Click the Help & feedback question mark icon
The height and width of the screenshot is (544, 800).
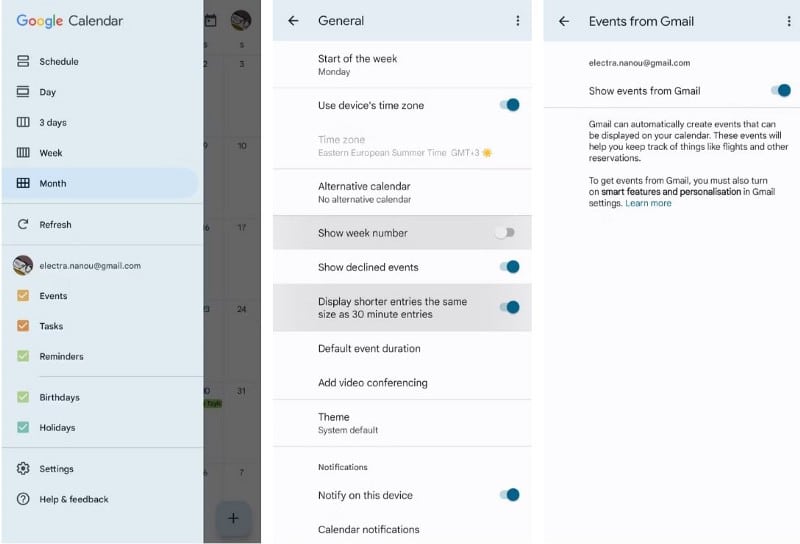[x=23, y=499]
